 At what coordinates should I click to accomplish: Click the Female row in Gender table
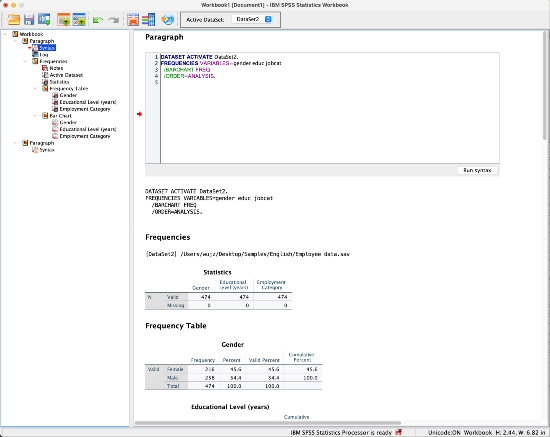click(x=233, y=369)
